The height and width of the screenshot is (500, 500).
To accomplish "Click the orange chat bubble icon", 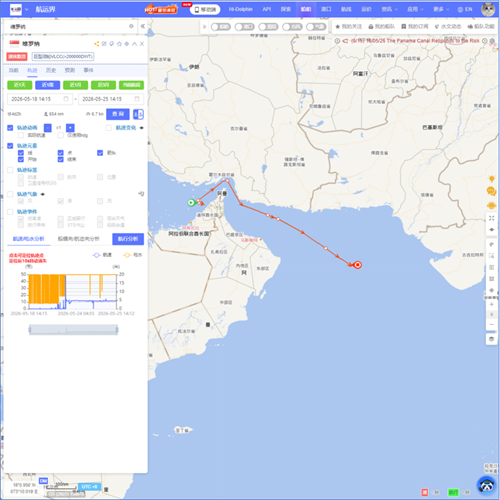I will [x=491, y=191].
